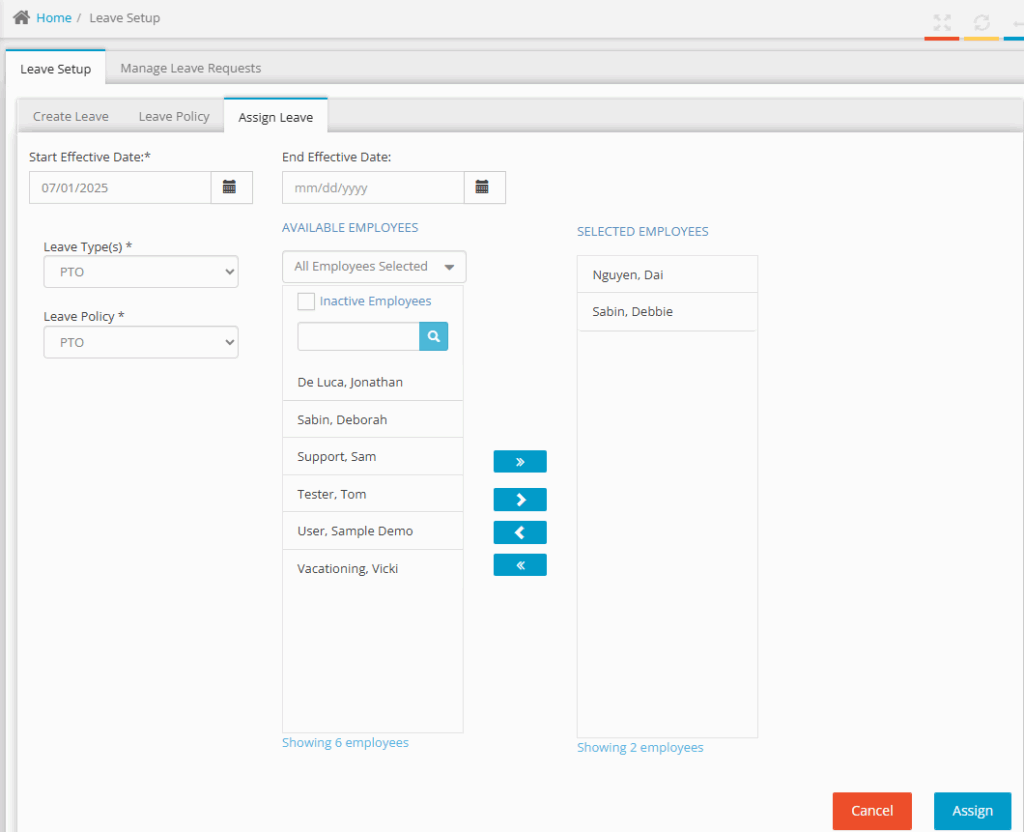Image resolution: width=1024 pixels, height=832 pixels.
Task: Click the Home breadcrumb link
Action: 54,18
